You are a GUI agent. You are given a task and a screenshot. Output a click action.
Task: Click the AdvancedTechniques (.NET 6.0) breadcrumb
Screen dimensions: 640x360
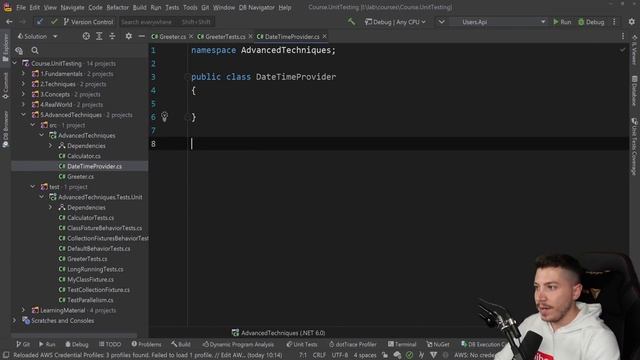pyautogui.click(x=278, y=333)
